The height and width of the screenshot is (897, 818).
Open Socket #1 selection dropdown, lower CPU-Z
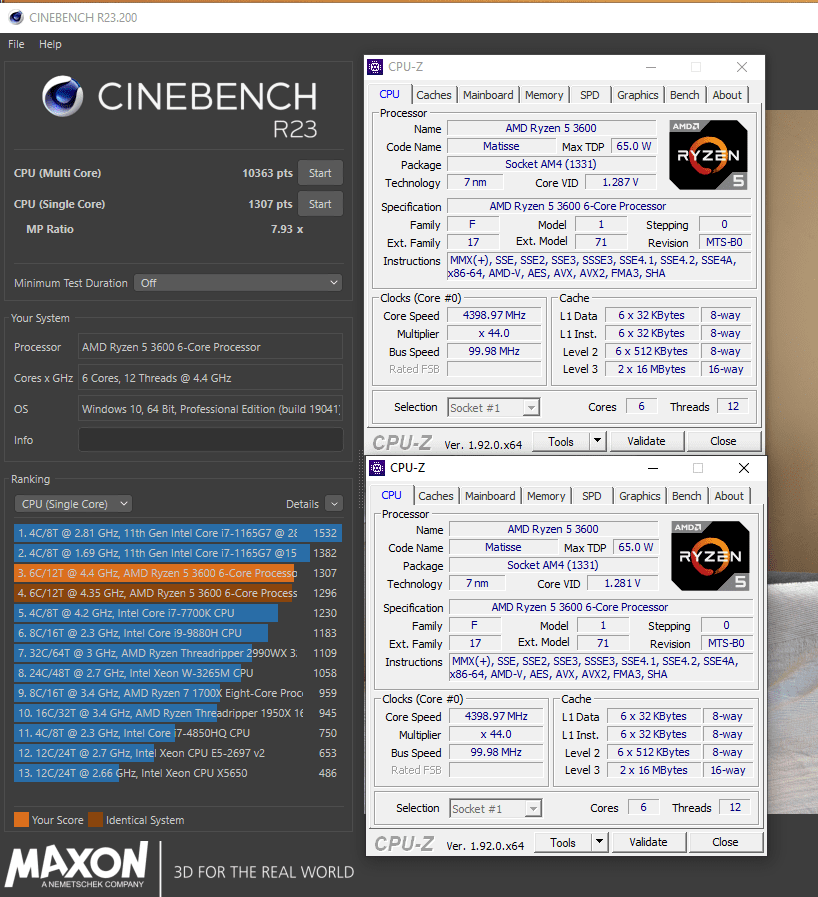pyautogui.click(x=495, y=808)
